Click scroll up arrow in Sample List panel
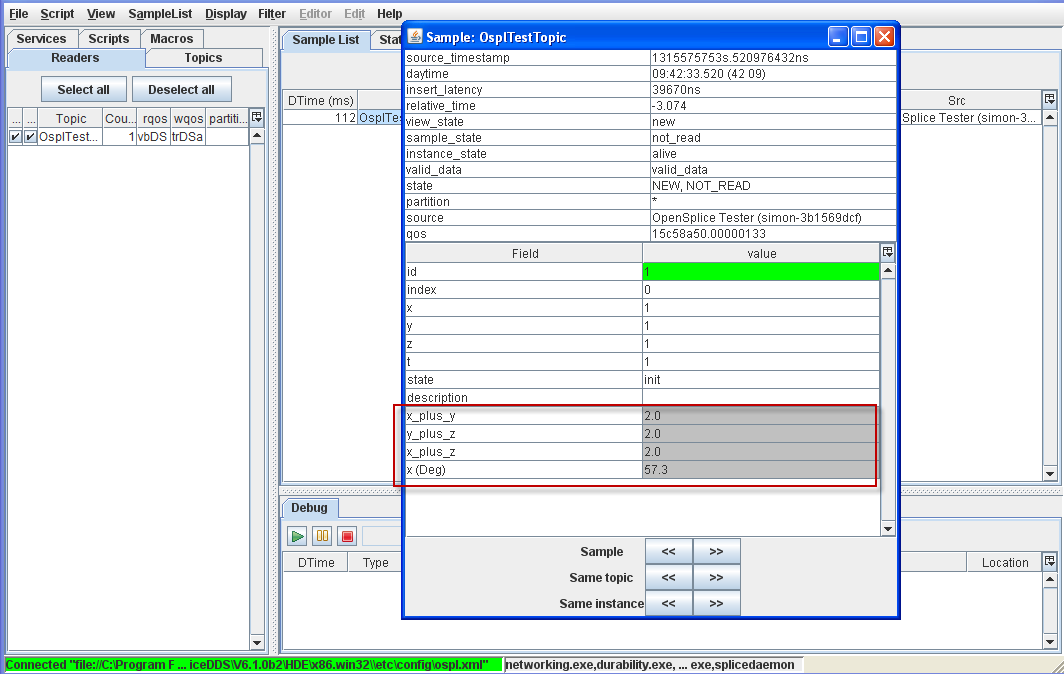The image size is (1064, 674). (x=1050, y=117)
